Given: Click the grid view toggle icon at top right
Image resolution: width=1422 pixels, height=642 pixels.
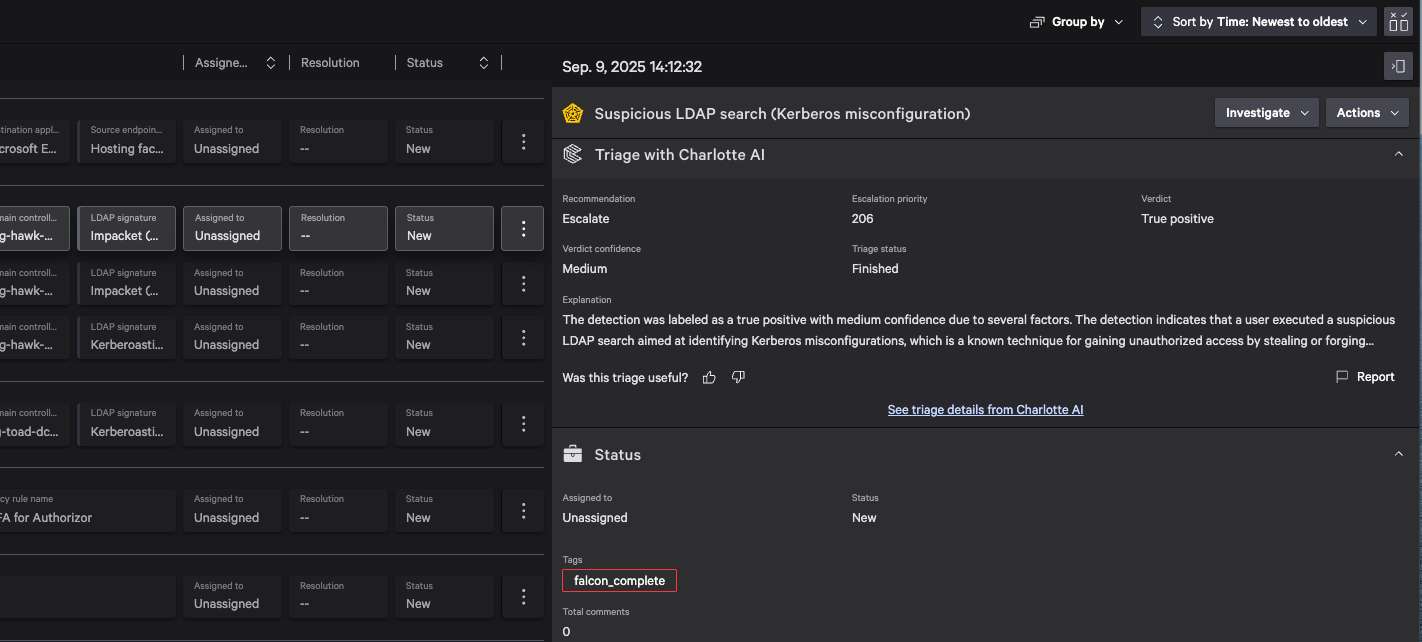Looking at the screenshot, I should click(x=1398, y=22).
